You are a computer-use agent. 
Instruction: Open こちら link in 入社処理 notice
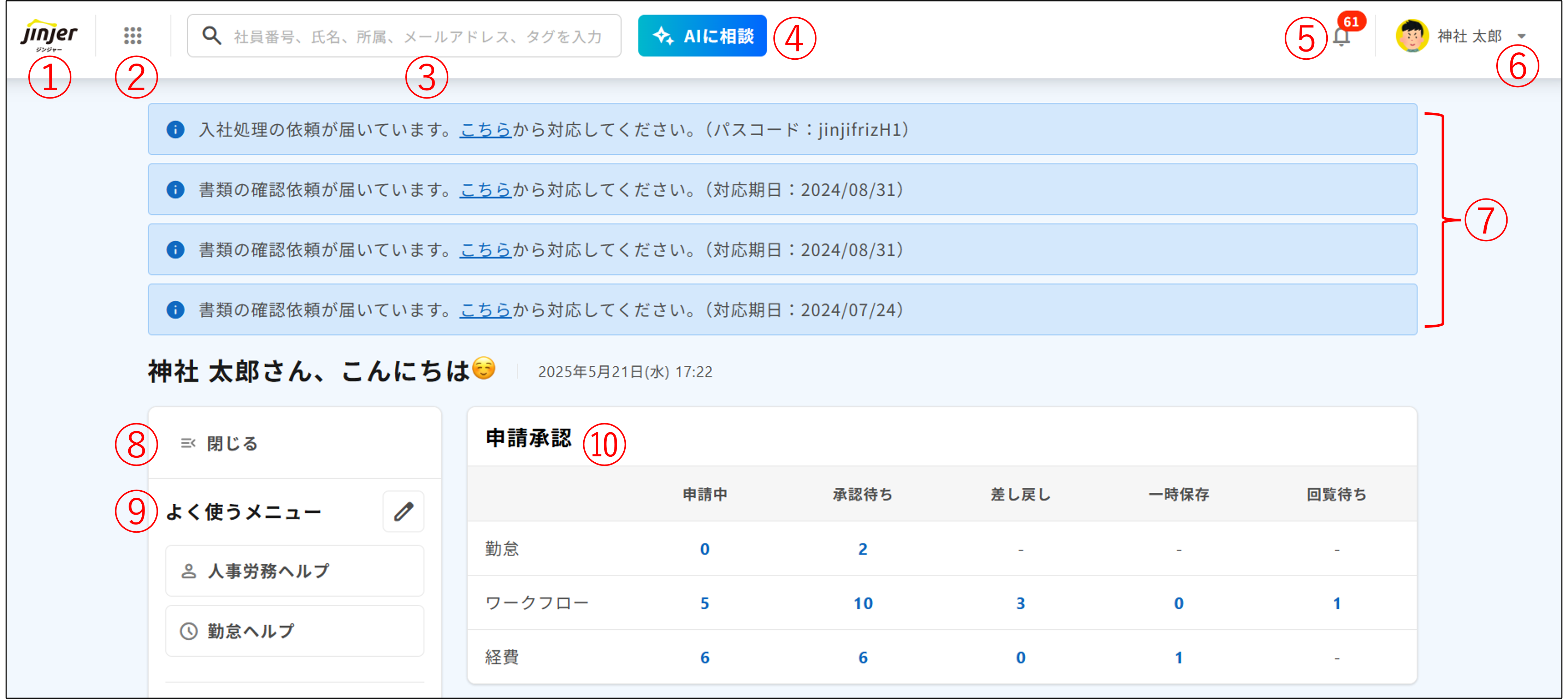pos(485,130)
